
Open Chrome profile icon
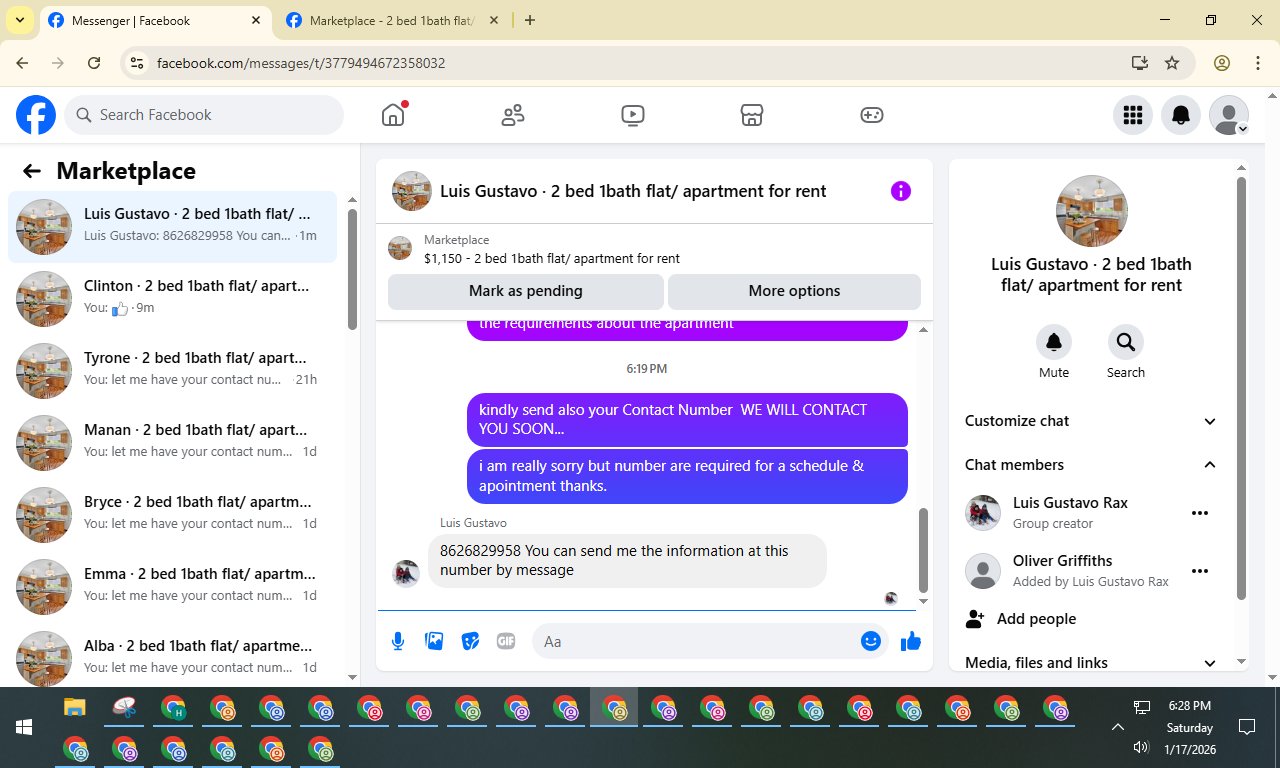click(1222, 63)
